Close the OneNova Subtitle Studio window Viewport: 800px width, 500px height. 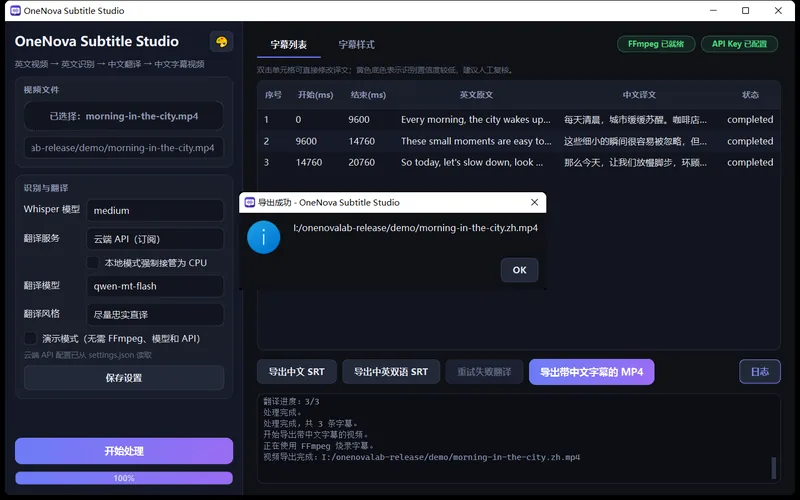click(778, 11)
